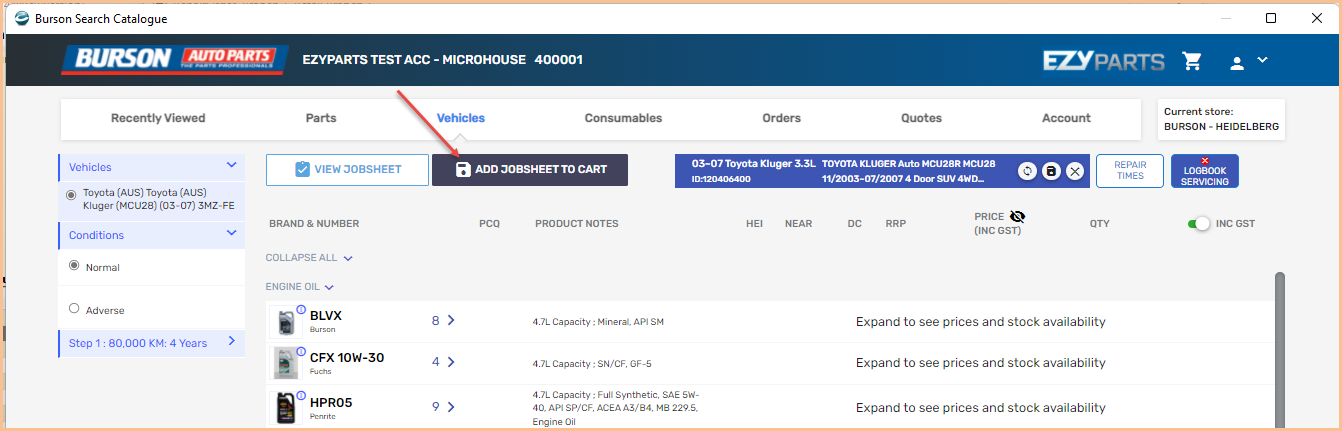Image resolution: width=1342 pixels, height=431 pixels.
Task: Collapse the Conditions sidebar section
Action: click(x=232, y=234)
